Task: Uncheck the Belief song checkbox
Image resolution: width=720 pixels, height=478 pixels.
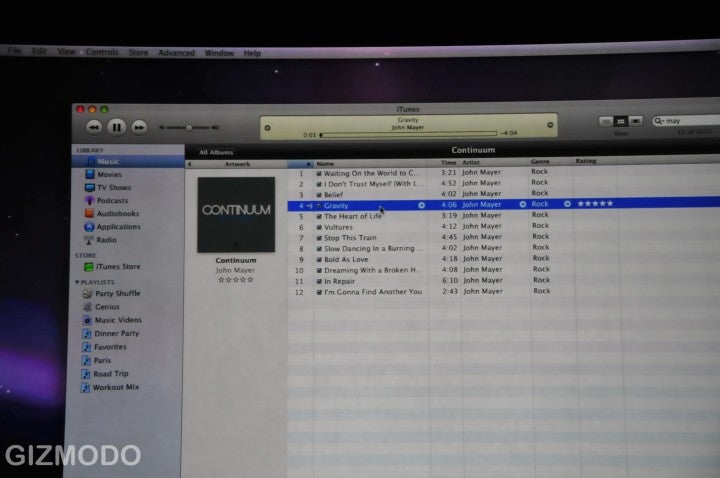Action: click(319, 195)
